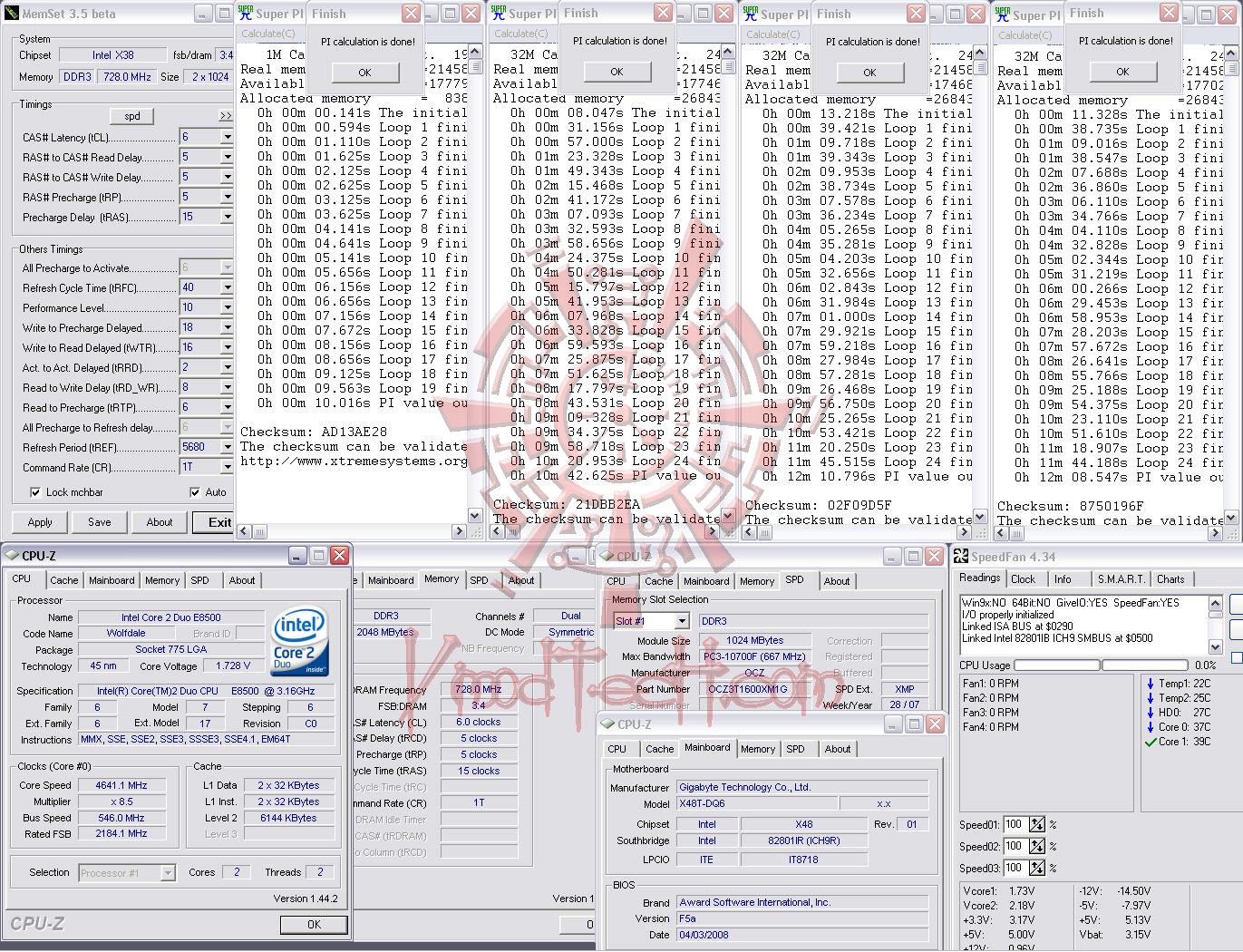Image resolution: width=1243 pixels, height=952 pixels.
Task: Open the Performance Level dropdown
Action: tap(227, 307)
